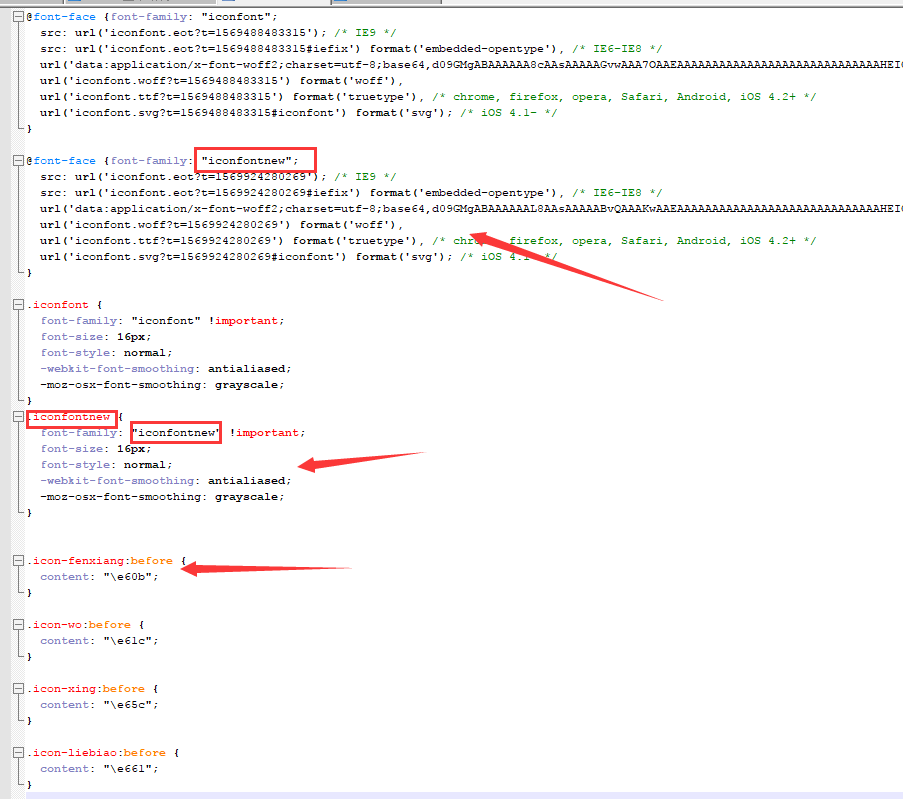Click content "\e65c" value
The width and height of the screenshot is (903, 799).
(128, 705)
